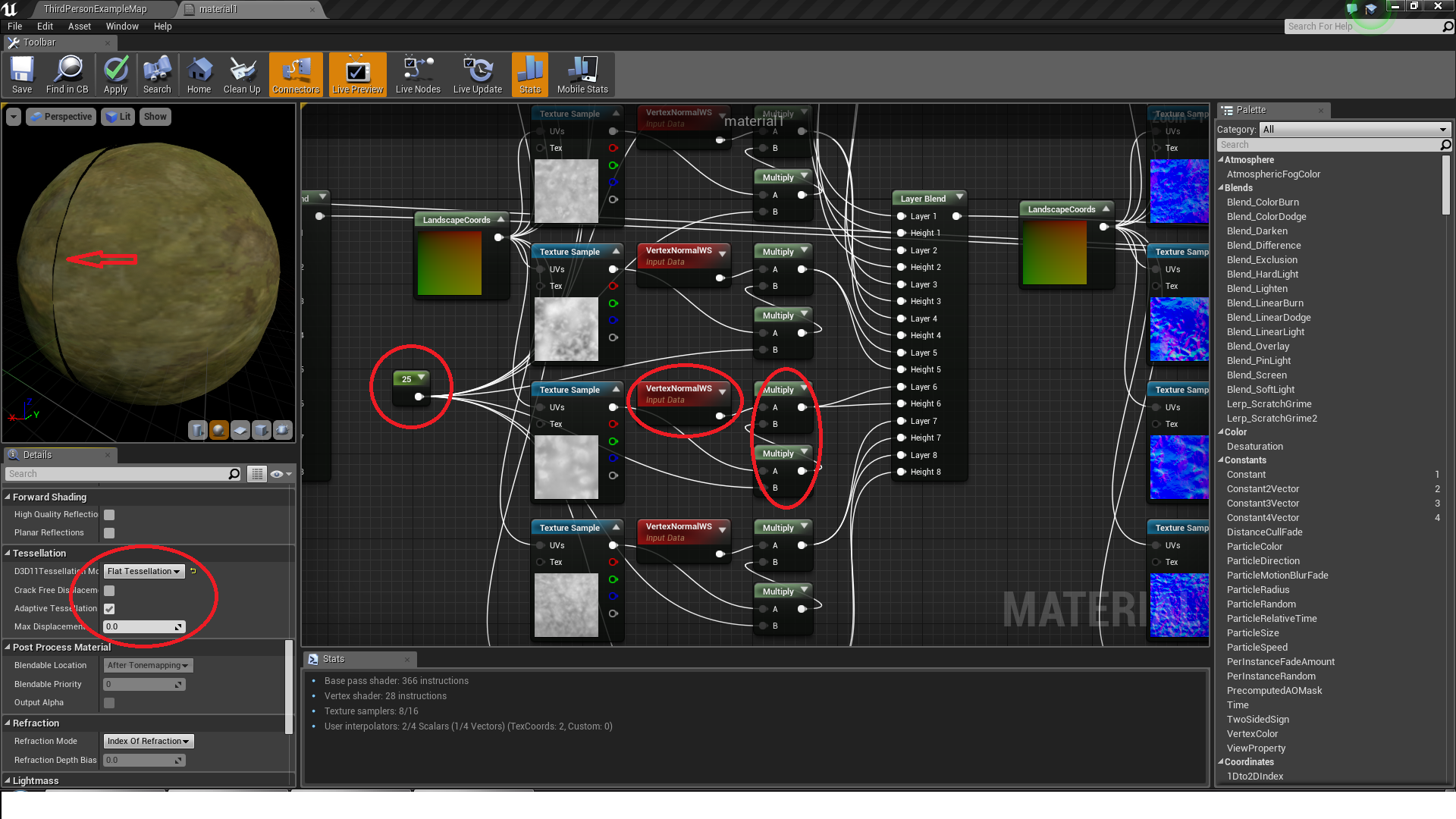Toggle the Connectors toolbar button
The width and height of the screenshot is (1456, 819).
(x=296, y=74)
